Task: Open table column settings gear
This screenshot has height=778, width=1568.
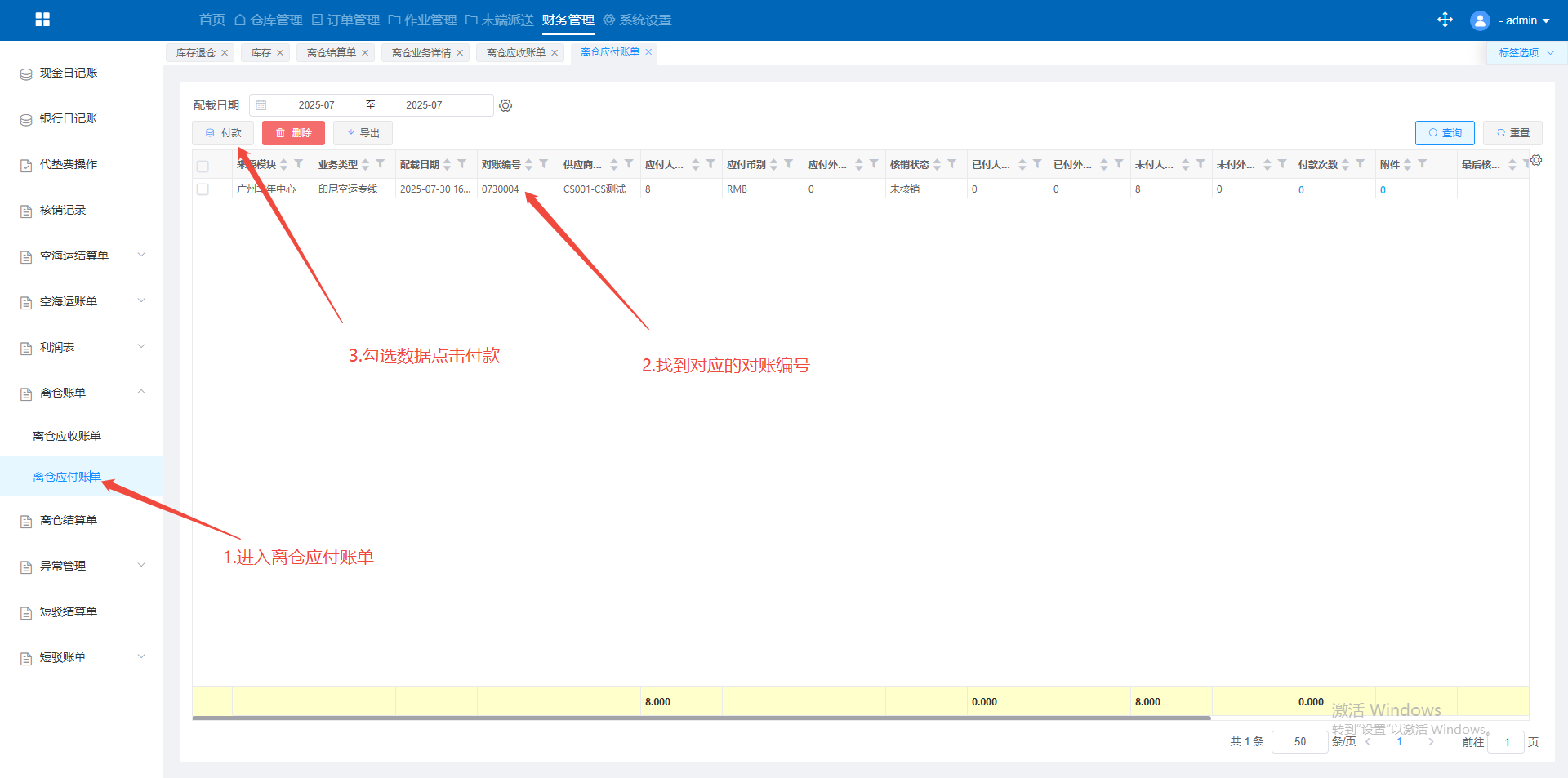Action: click(x=1536, y=160)
